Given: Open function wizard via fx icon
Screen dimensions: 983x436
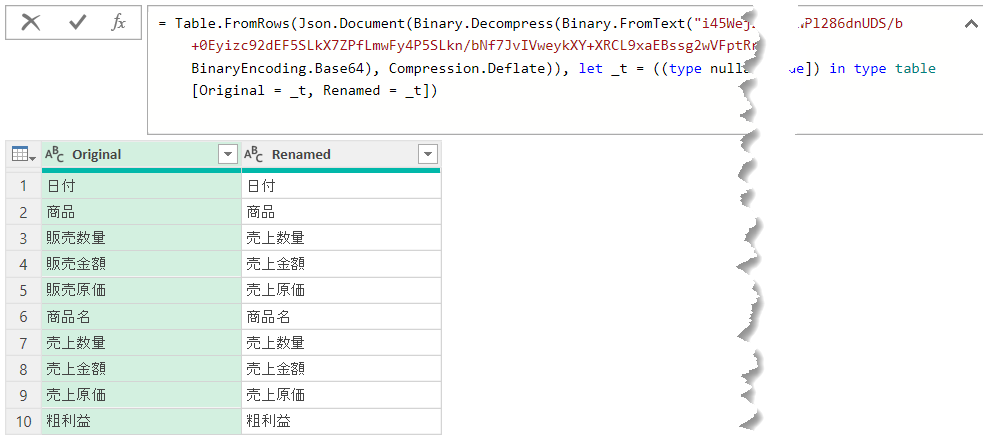Looking at the screenshot, I should click(x=118, y=23).
